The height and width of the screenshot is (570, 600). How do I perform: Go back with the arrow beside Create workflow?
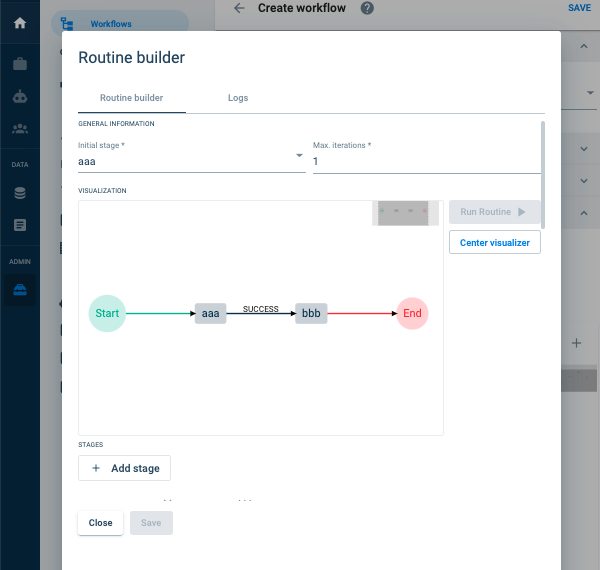239,8
